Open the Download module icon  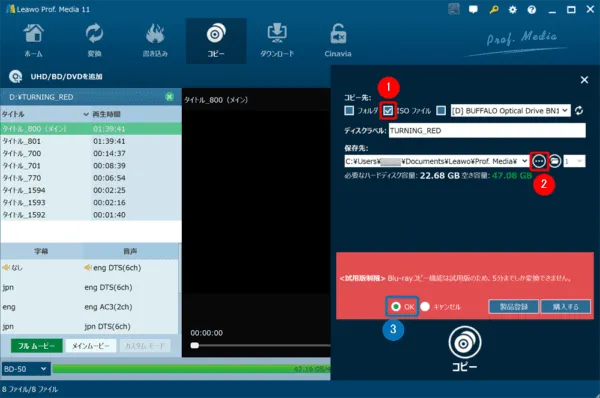277,33
